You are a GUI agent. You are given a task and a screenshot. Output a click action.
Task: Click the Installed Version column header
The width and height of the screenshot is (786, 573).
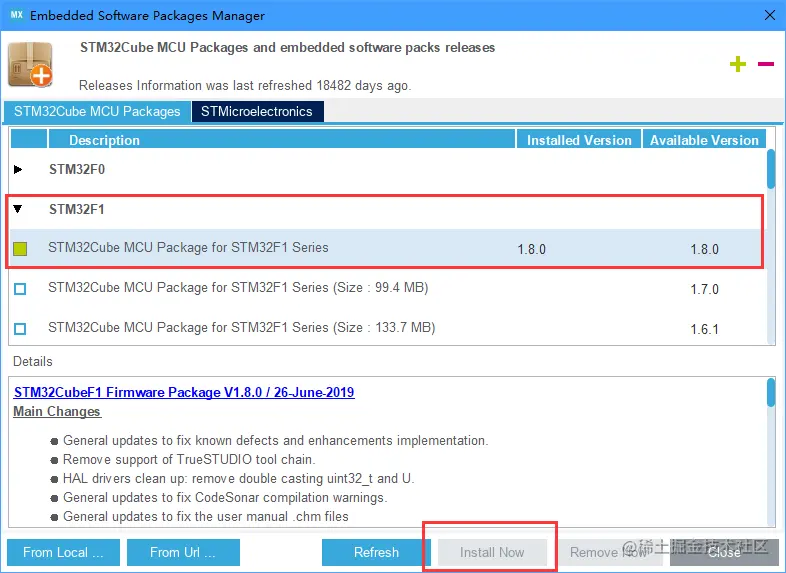pyautogui.click(x=579, y=139)
